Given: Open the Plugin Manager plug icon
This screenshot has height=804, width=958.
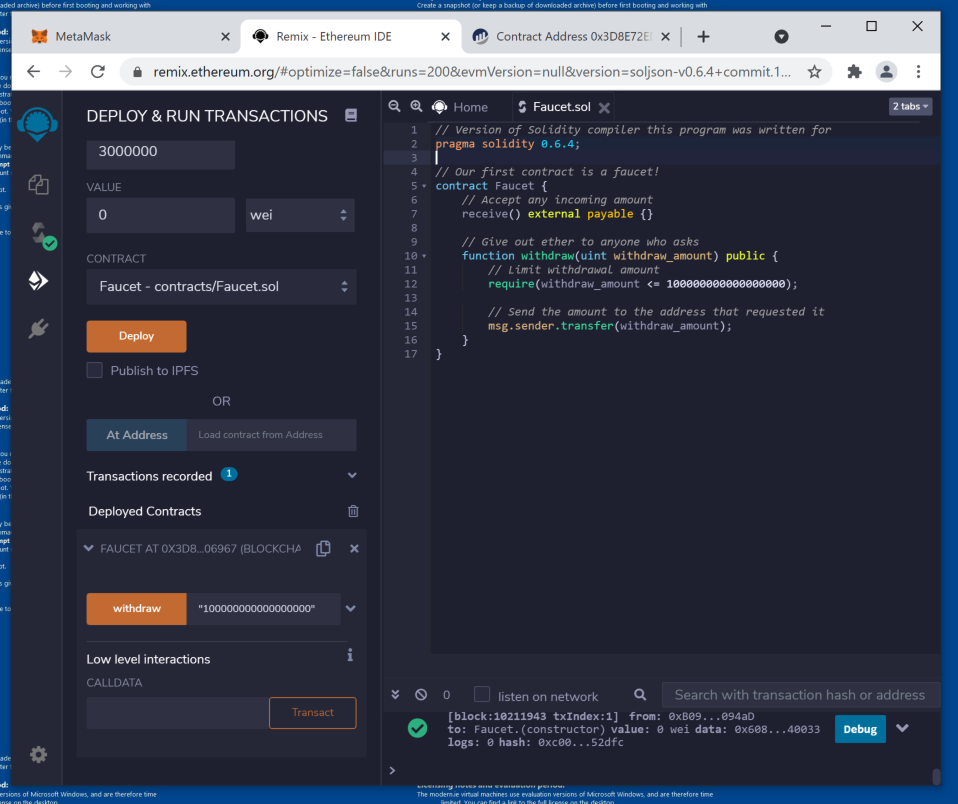Looking at the screenshot, I should (x=38, y=328).
